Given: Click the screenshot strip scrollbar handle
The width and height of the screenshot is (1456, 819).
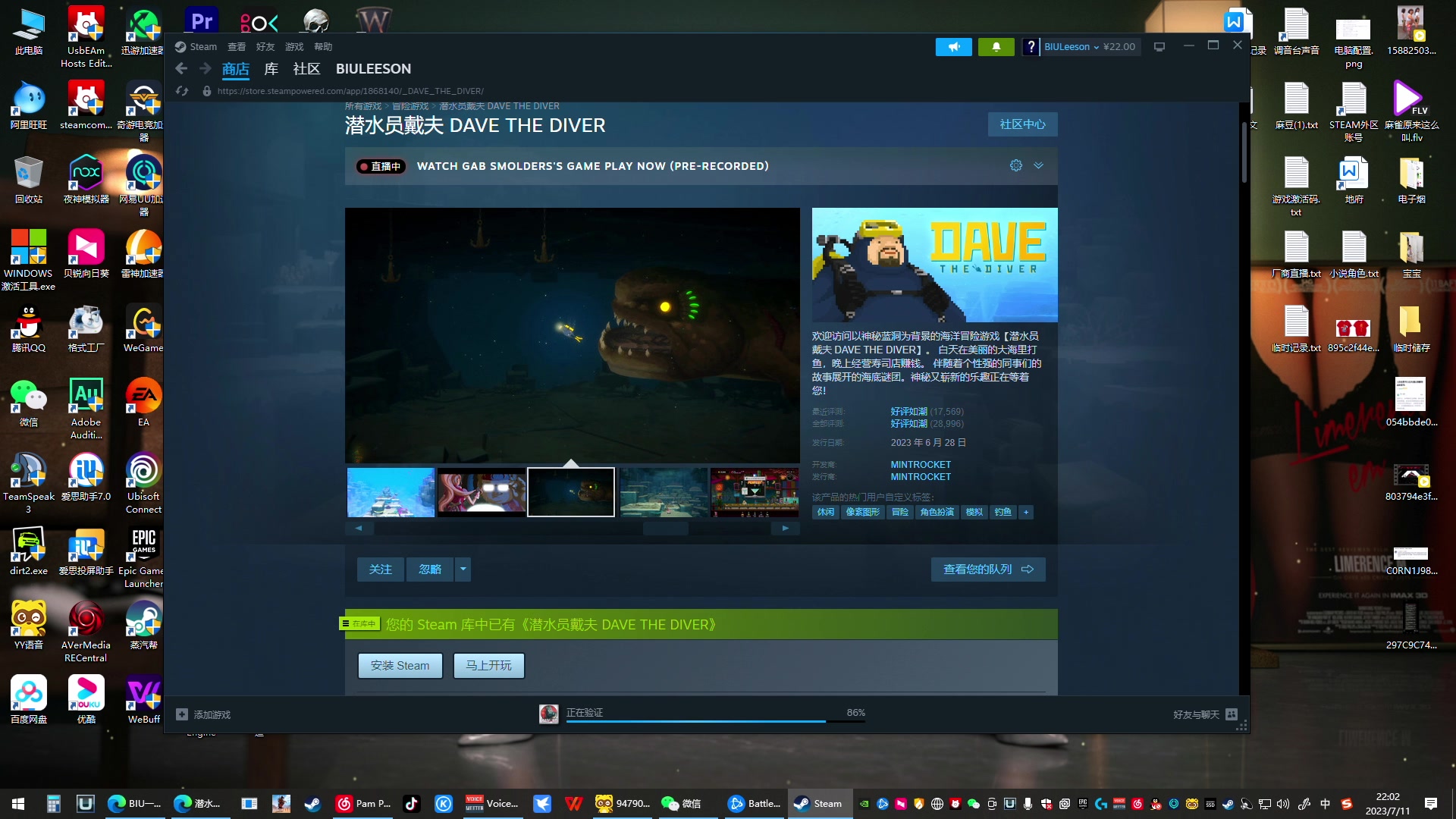Looking at the screenshot, I should coord(666,529).
